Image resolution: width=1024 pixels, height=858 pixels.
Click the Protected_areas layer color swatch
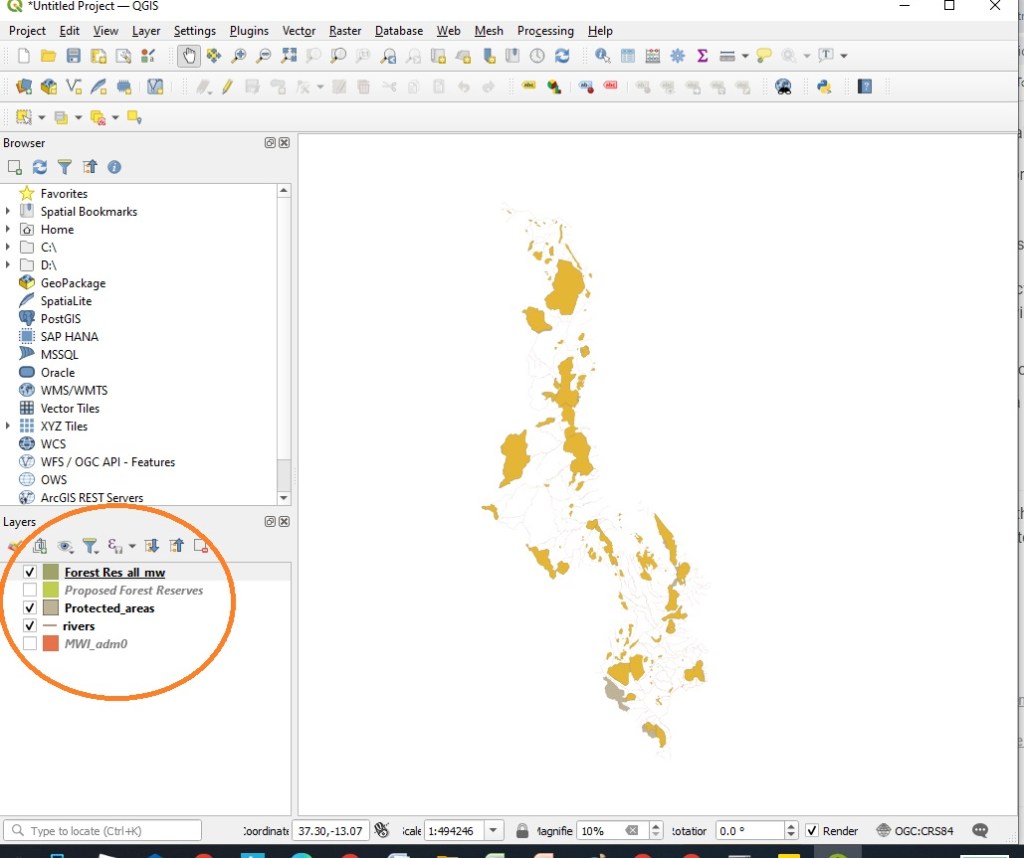click(51, 608)
